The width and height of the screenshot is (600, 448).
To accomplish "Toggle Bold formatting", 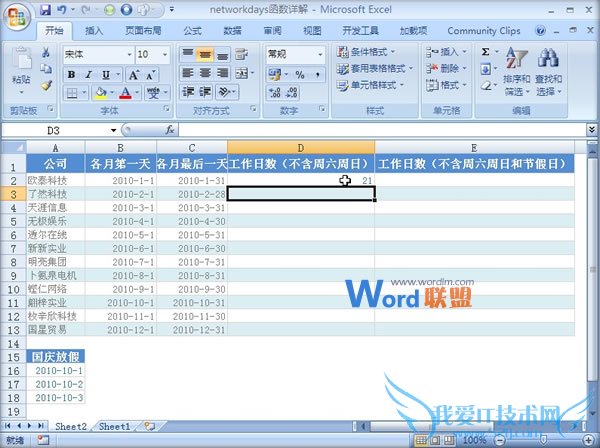I will [x=71, y=75].
